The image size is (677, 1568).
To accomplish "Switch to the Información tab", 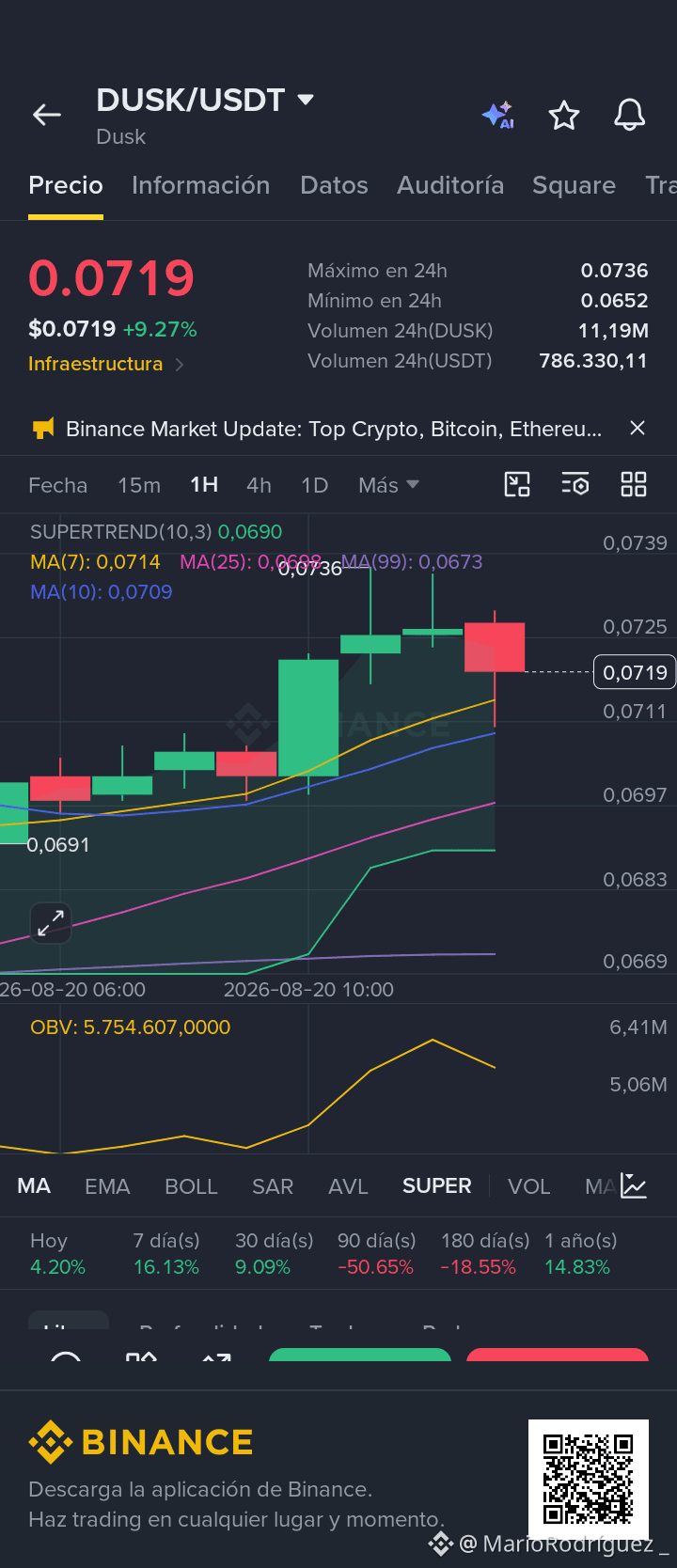I will point(201,185).
